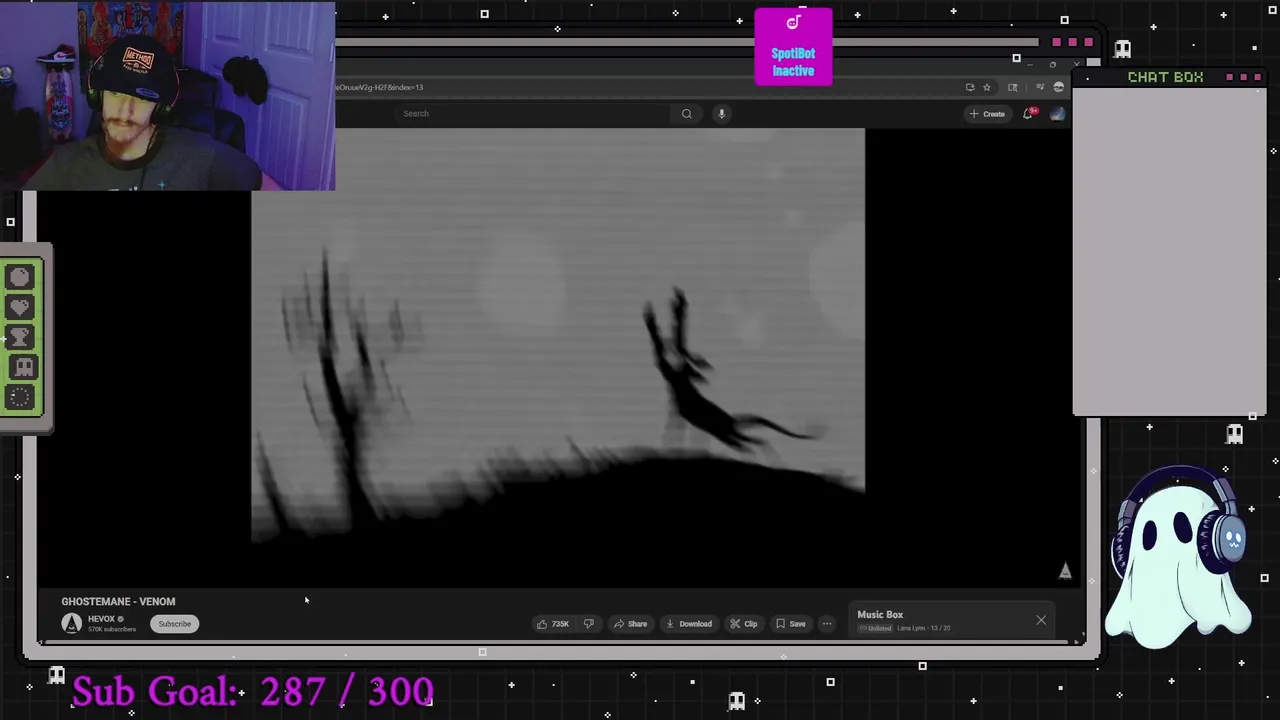Share the video
1280x720 pixels.
click(630, 624)
